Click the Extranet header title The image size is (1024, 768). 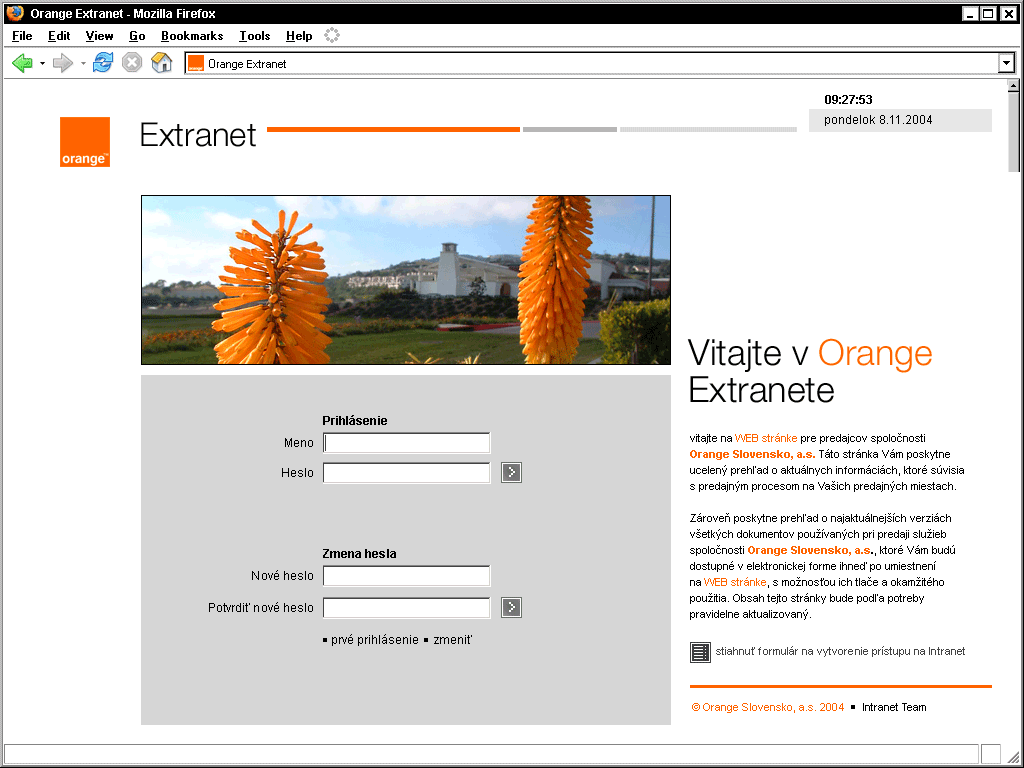pos(198,135)
